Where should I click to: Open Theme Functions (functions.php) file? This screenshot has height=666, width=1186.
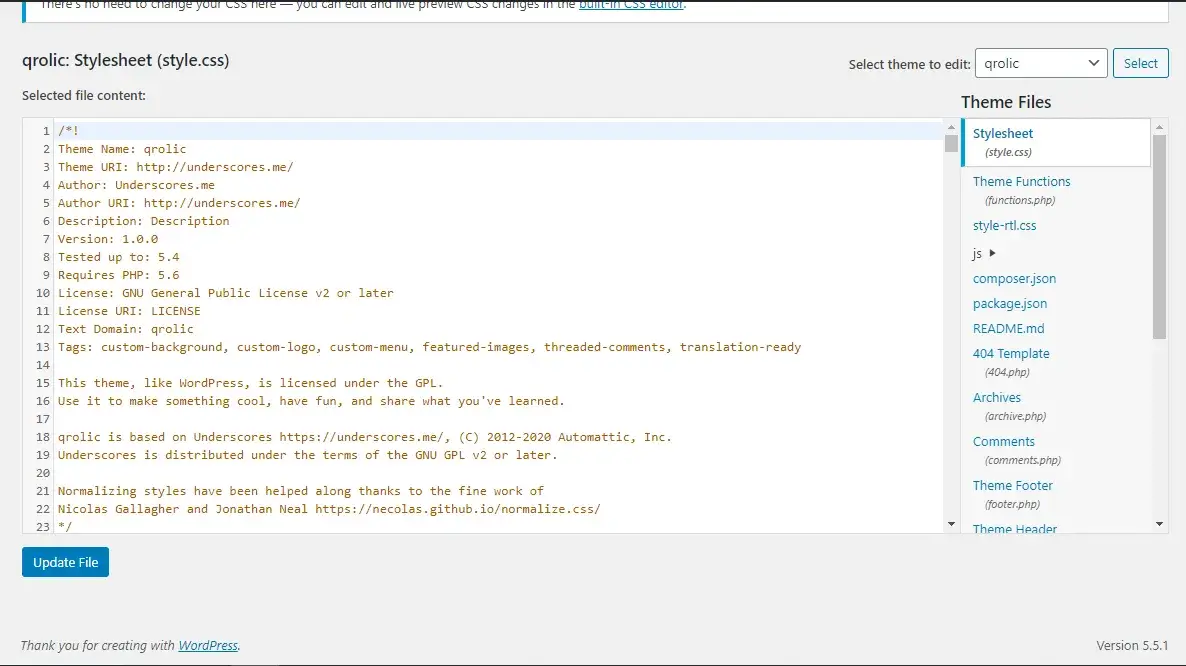tap(1021, 181)
